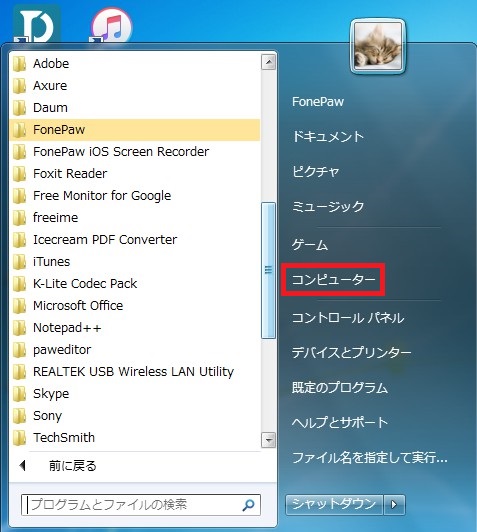Open 既定のプログラム
The height and width of the screenshot is (532, 477).
pyautogui.click(x=340, y=387)
